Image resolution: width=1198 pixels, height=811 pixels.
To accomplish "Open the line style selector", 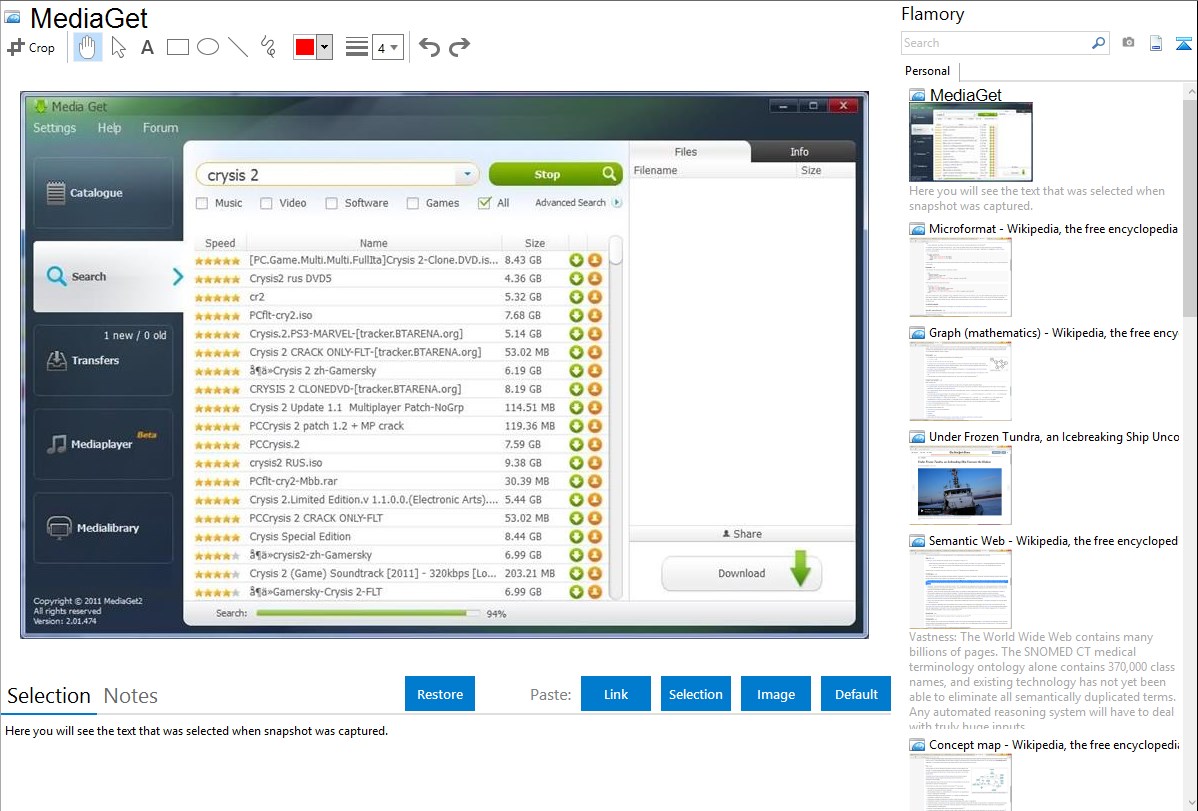I will 357,47.
